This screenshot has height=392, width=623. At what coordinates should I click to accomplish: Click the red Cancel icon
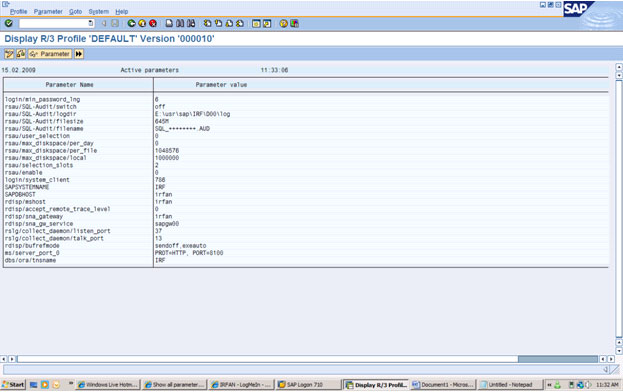pyautogui.click(x=153, y=23)
